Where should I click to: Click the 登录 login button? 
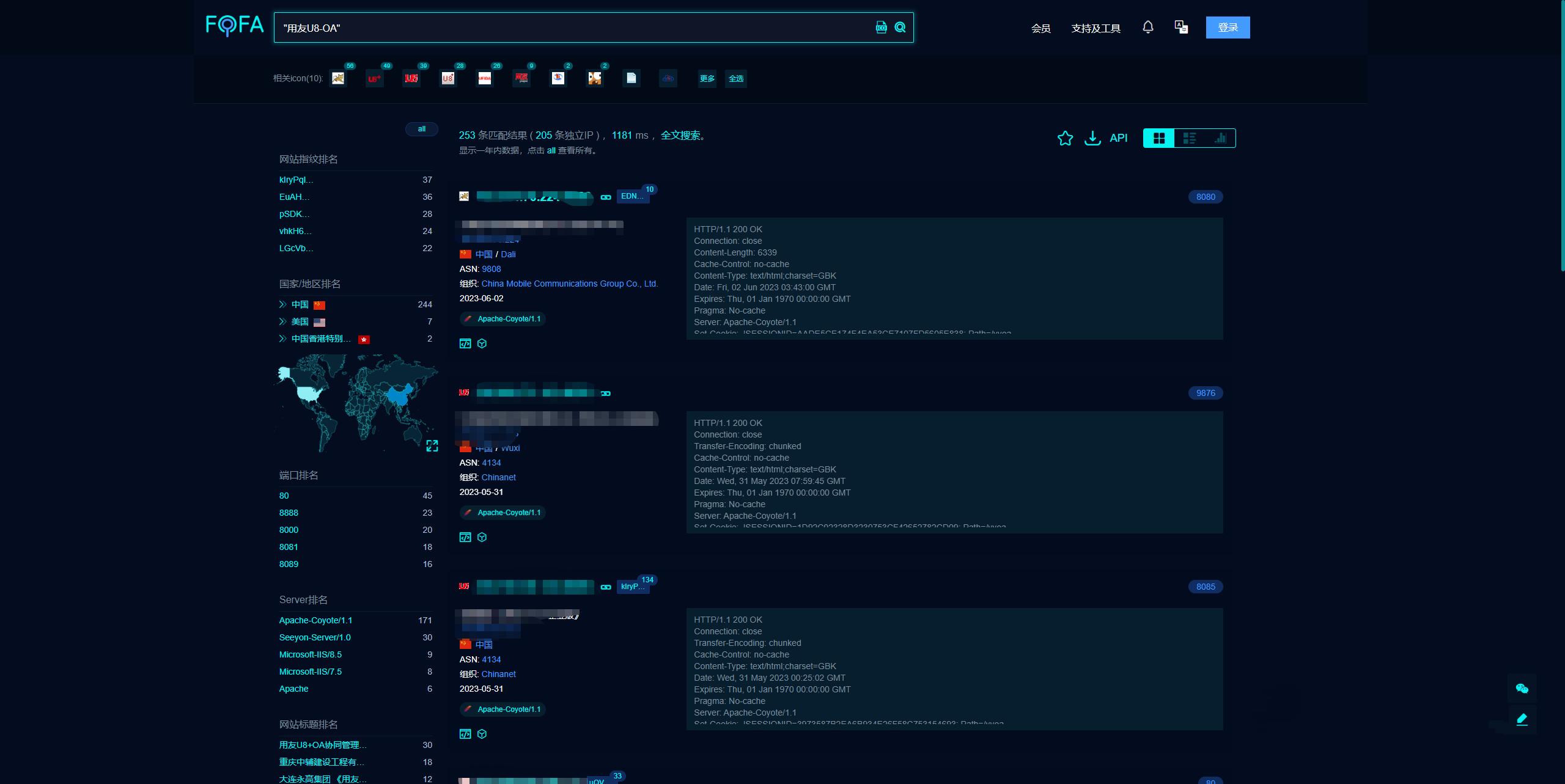1228,27
